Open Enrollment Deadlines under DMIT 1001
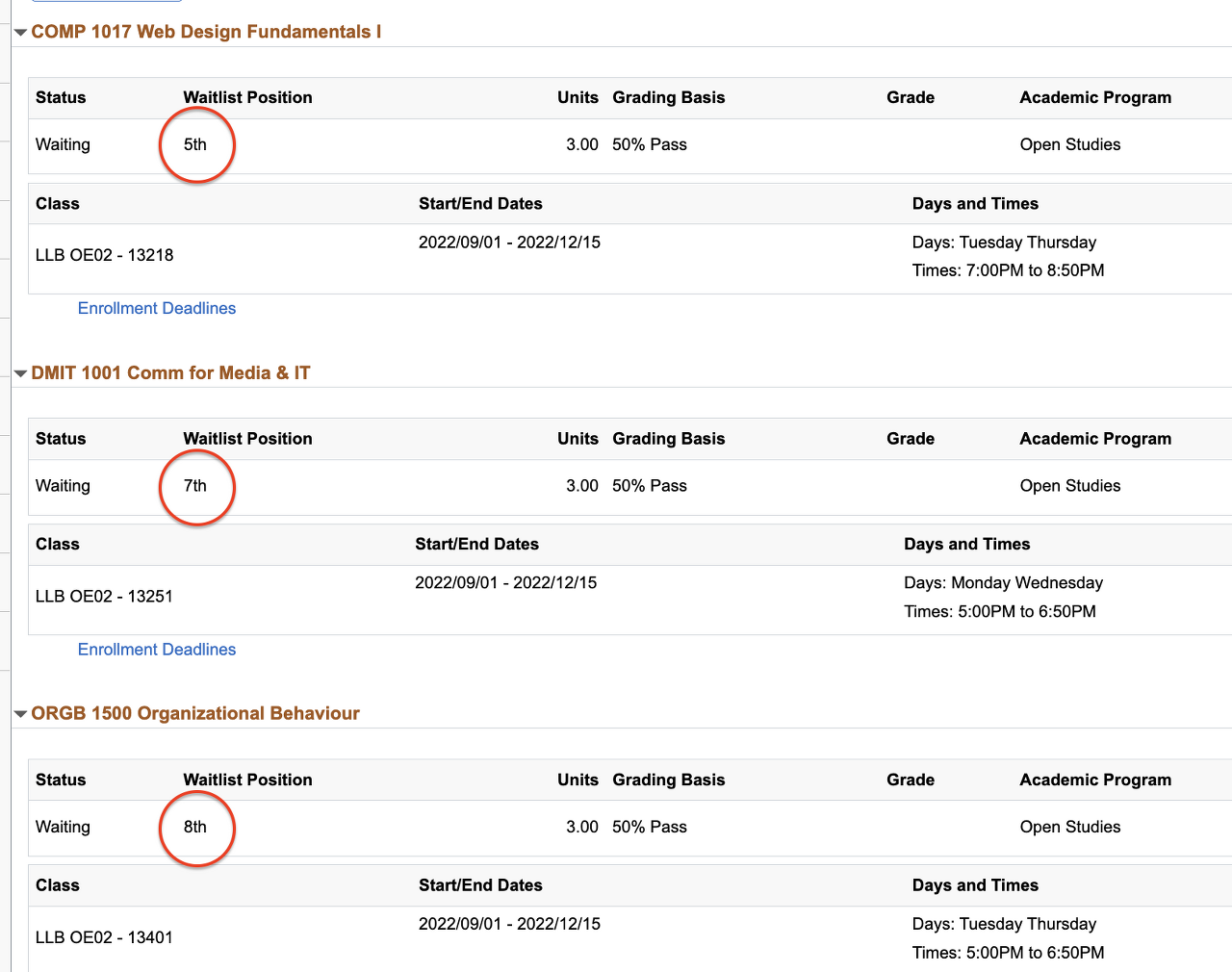This screenshot has width=1232, height=972. tap(157, 650)
